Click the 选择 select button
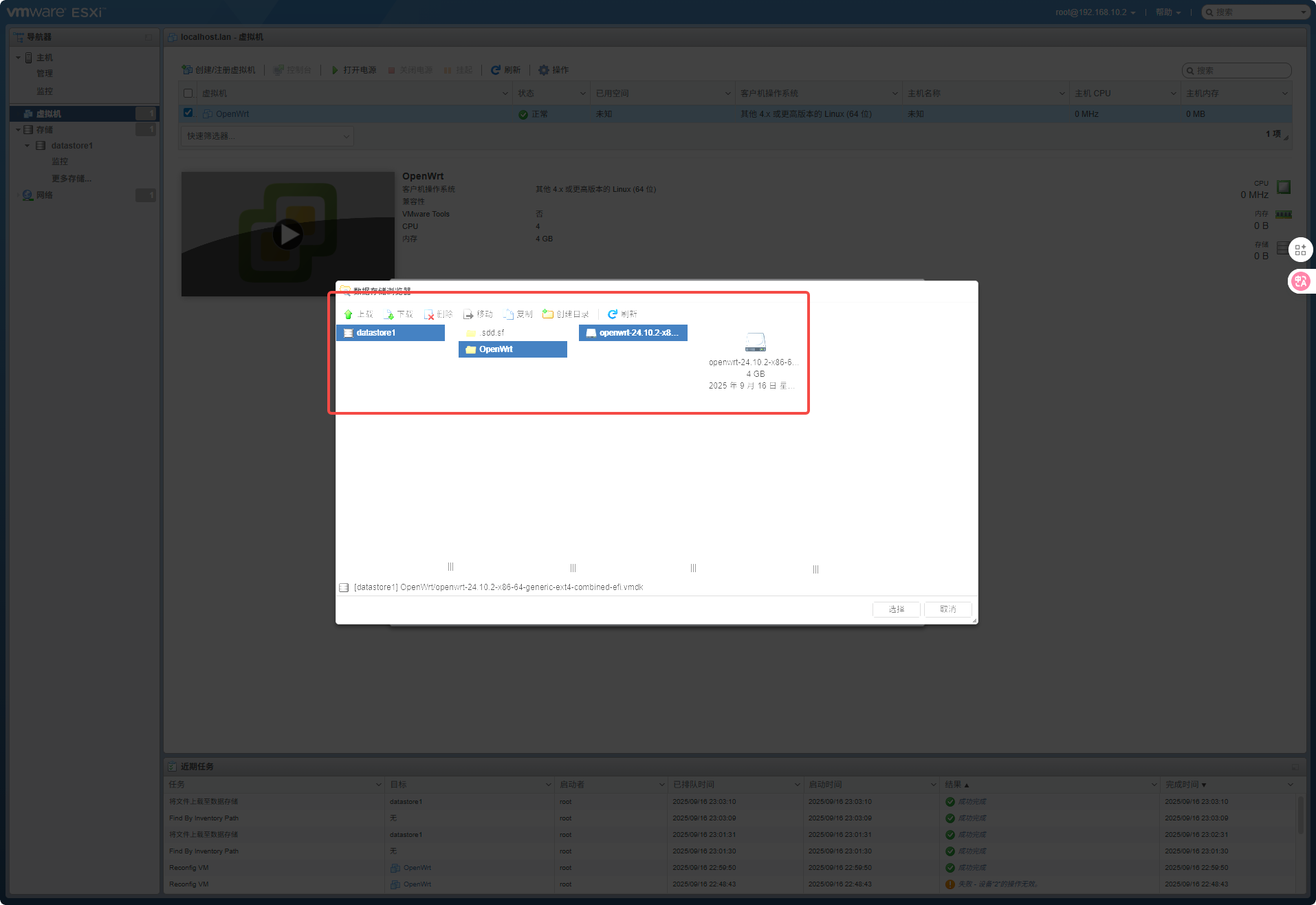 point(897,609)
